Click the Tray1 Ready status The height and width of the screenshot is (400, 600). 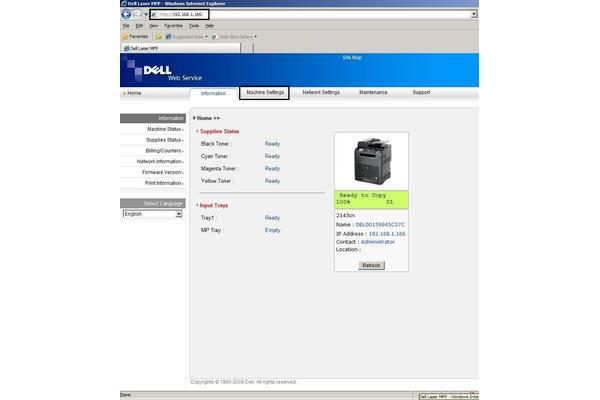coord(272,218)
